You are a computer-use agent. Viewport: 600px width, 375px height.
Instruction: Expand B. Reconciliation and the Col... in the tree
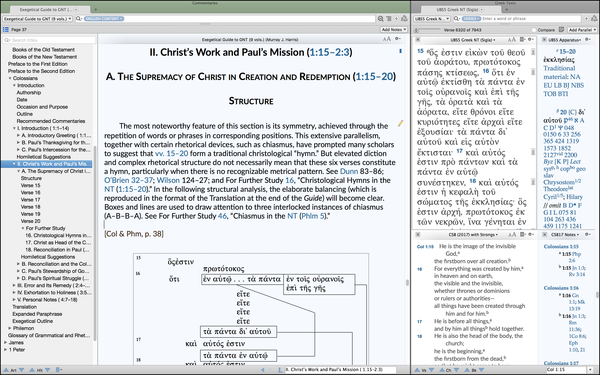click(x=18, y=264)
